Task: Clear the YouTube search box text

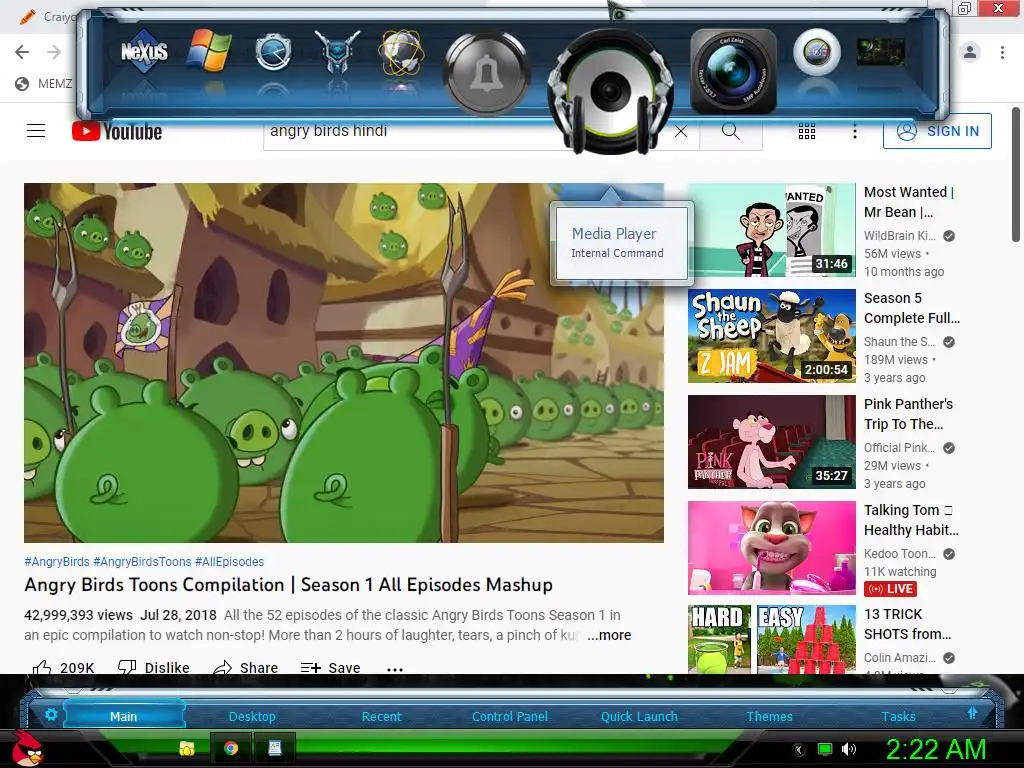Action: [680, 131]
